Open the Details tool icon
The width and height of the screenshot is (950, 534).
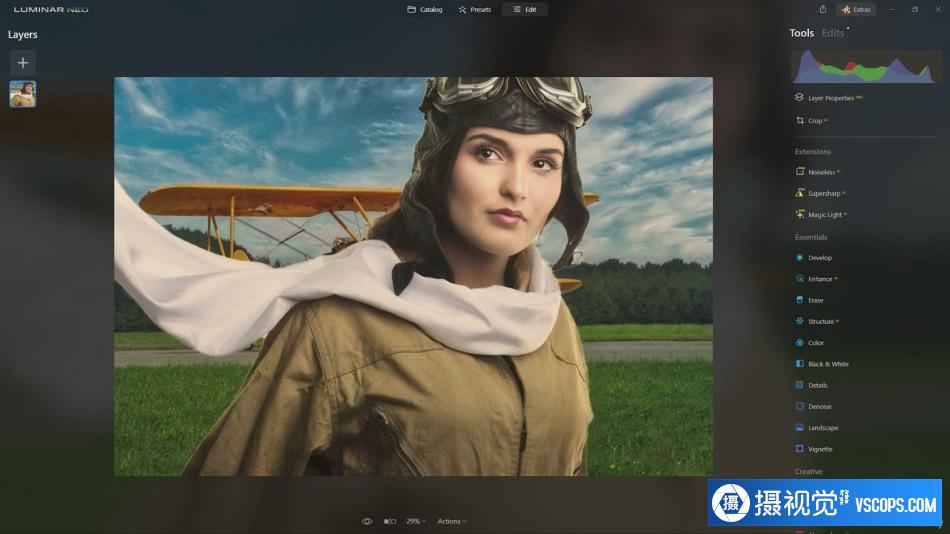click(x=799, y=385)
